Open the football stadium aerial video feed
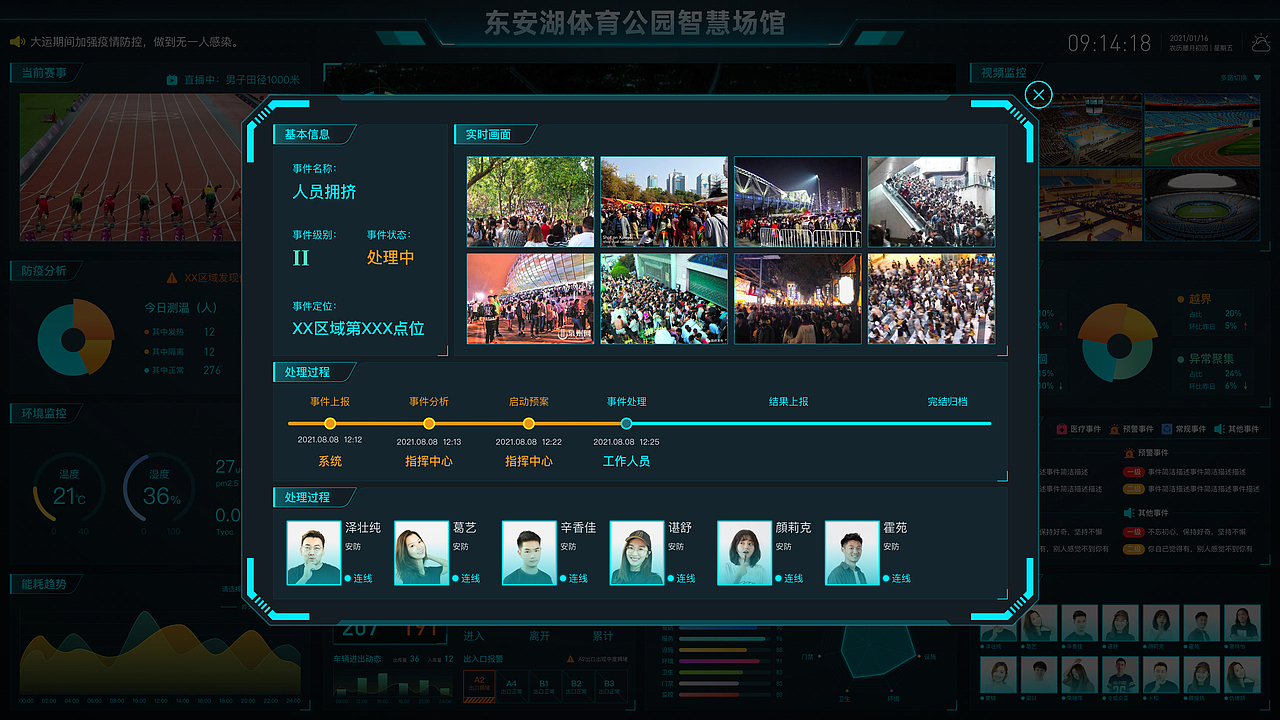 click(1202, 204)
